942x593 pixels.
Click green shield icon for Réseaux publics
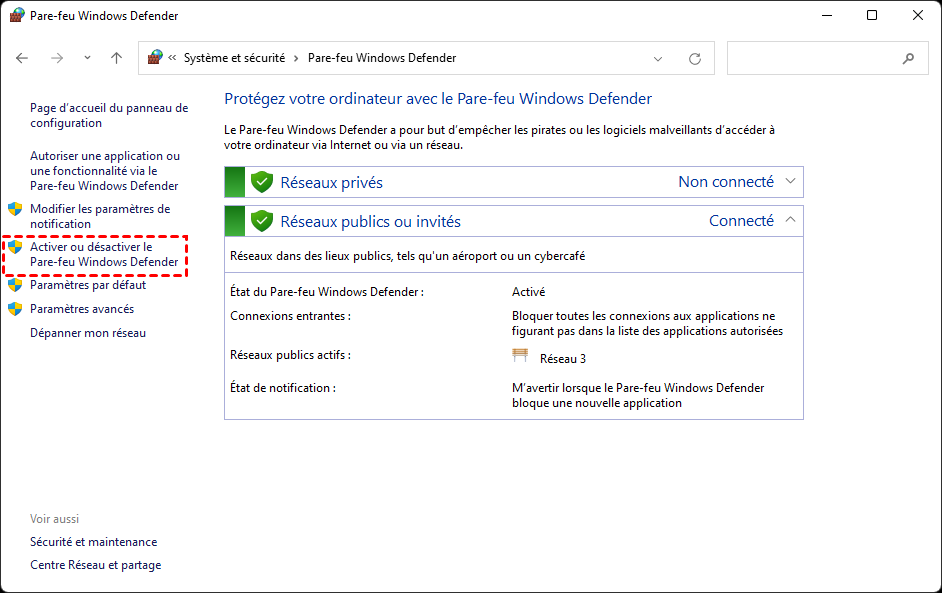(x=262, y=221)
